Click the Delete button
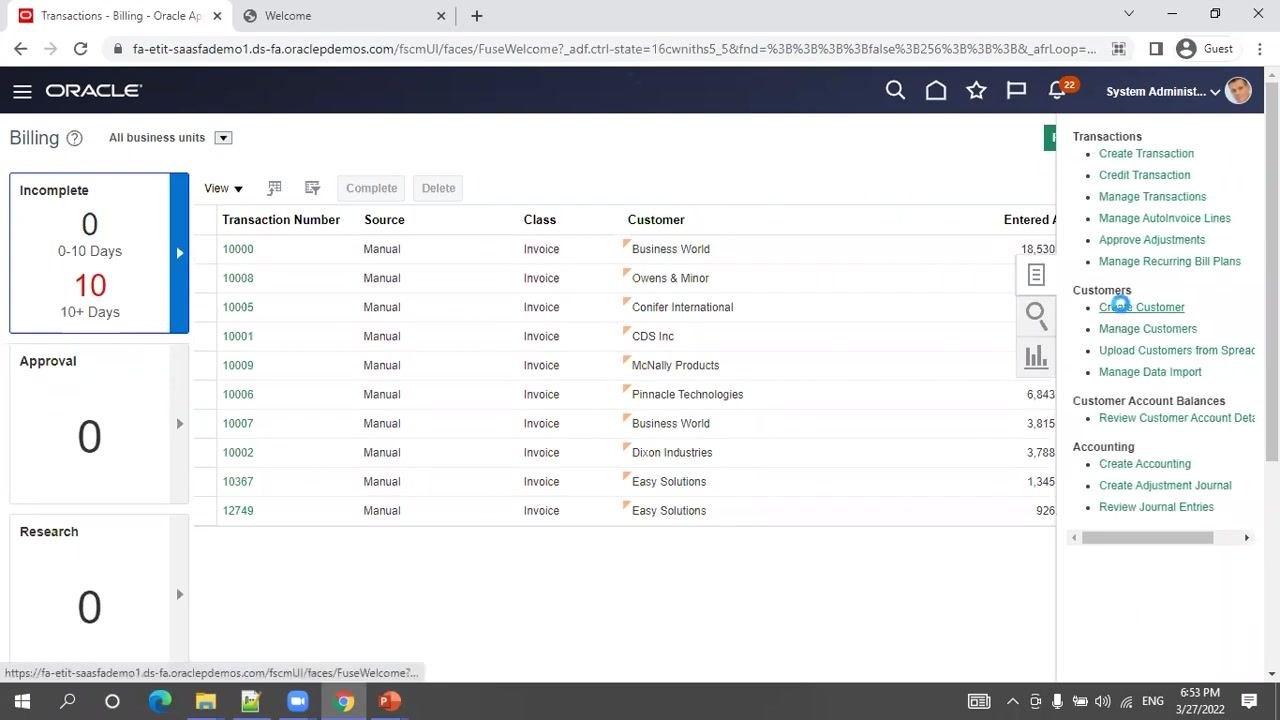The height and width of the screenshot is (720, 1280). point(438,188)
